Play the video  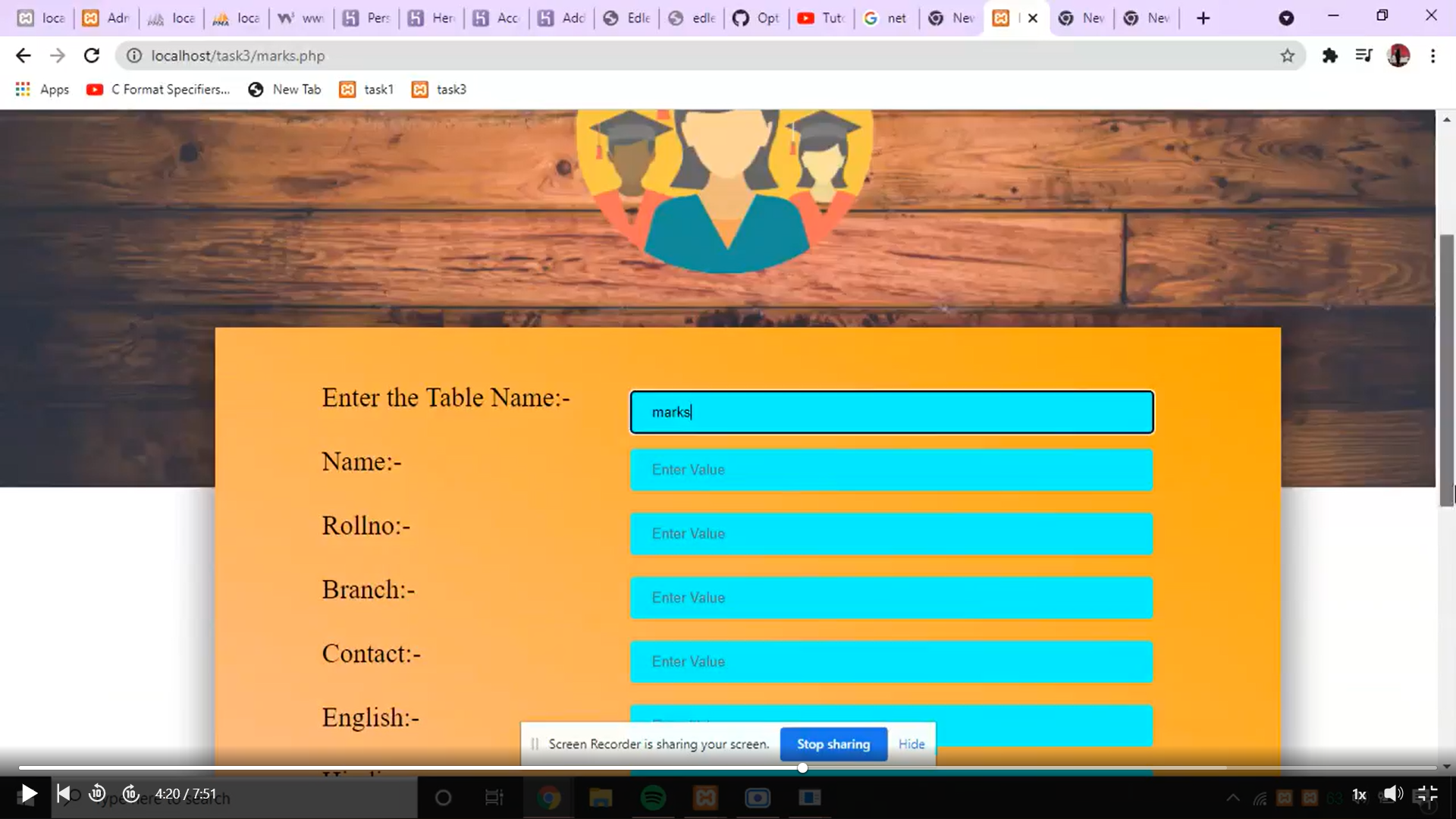coord(28,794)
